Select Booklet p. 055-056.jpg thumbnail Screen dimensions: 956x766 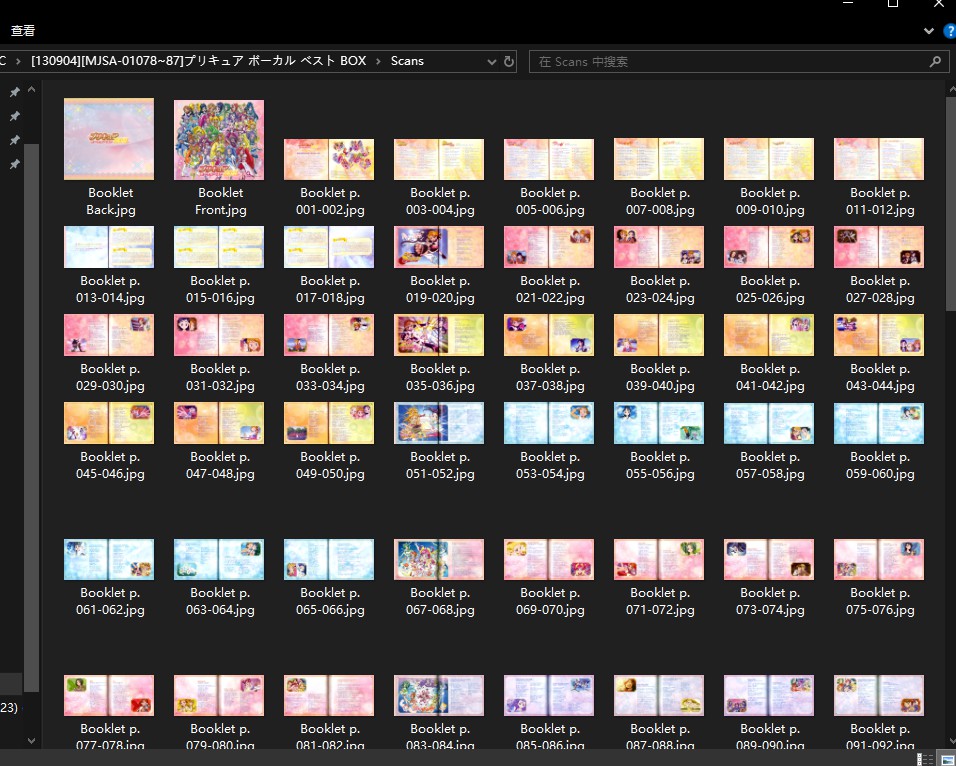point(659,423)
